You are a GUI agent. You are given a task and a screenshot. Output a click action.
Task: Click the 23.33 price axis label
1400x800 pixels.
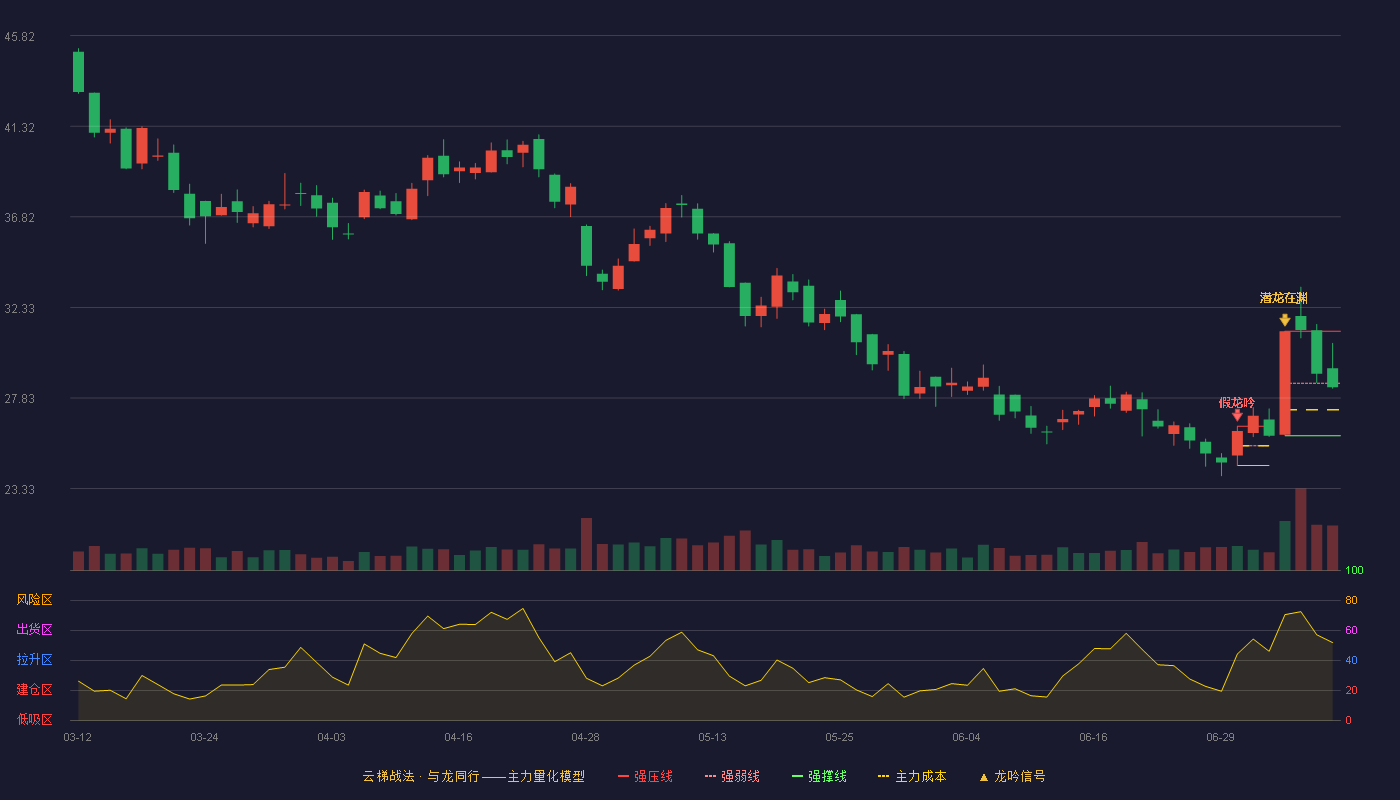[x=20, y=490]
